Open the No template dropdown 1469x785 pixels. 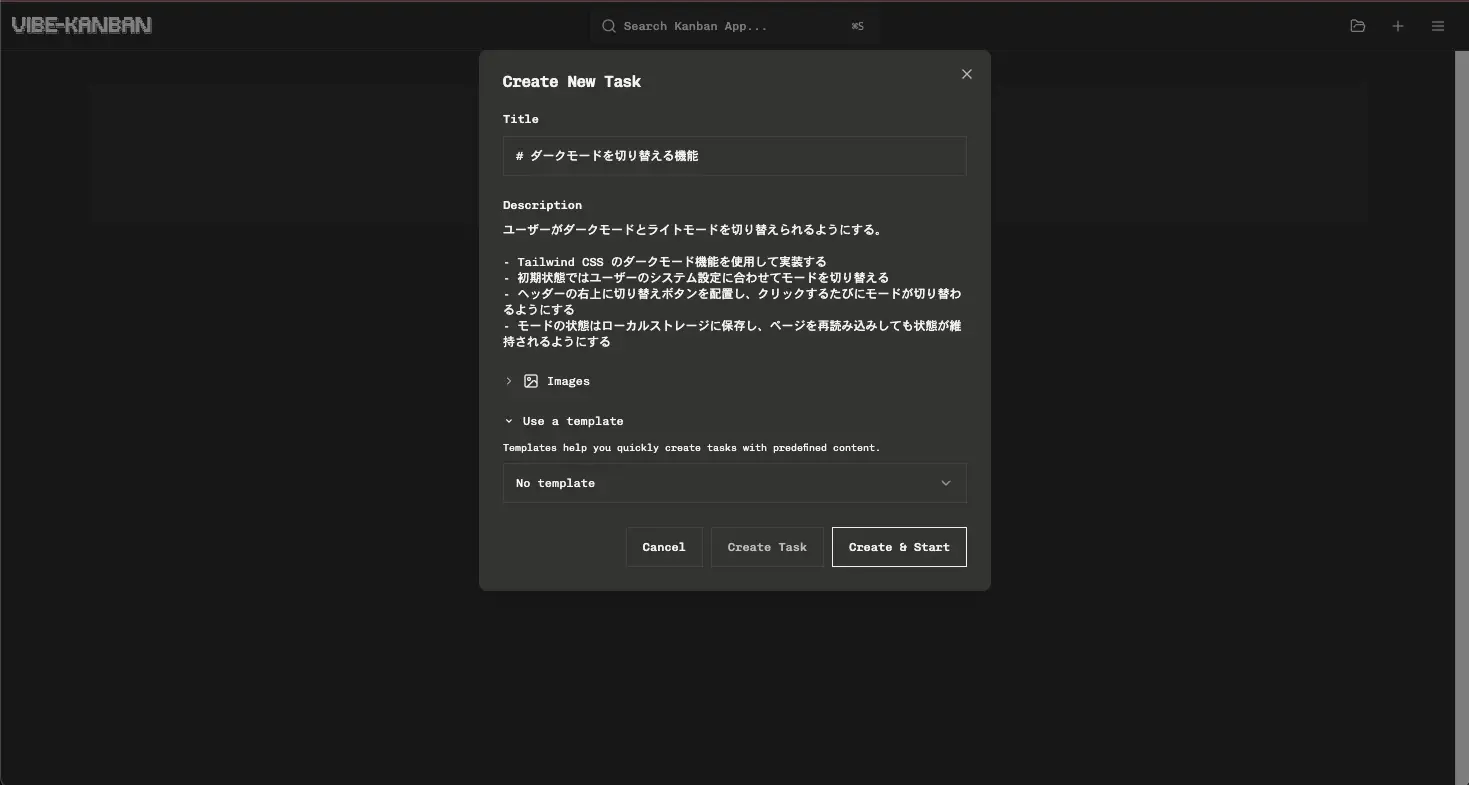(734, 483)
